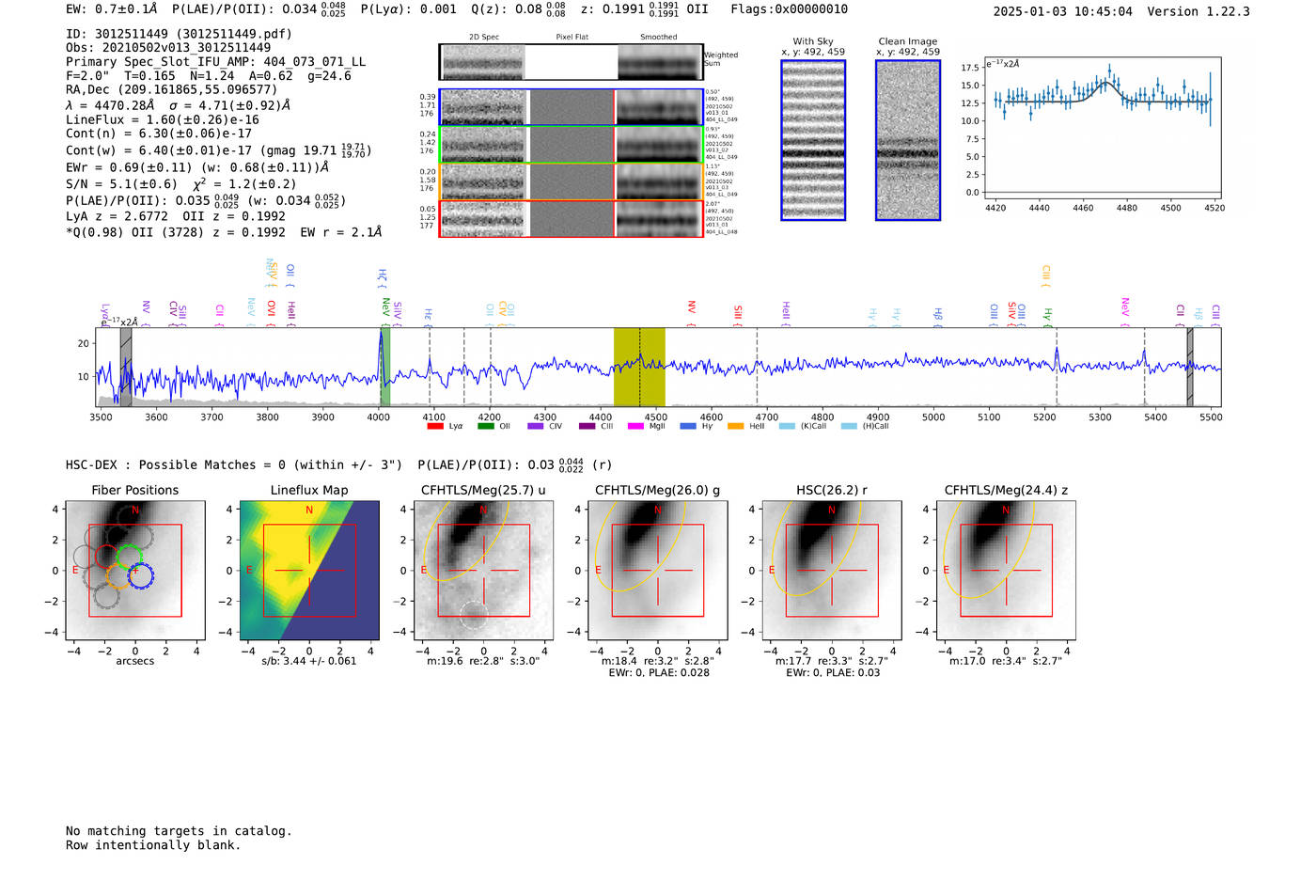Click the Clean Image cutout
Image resolution: width=1316 pixels, height=896 pixels.
tap(908, 140)
